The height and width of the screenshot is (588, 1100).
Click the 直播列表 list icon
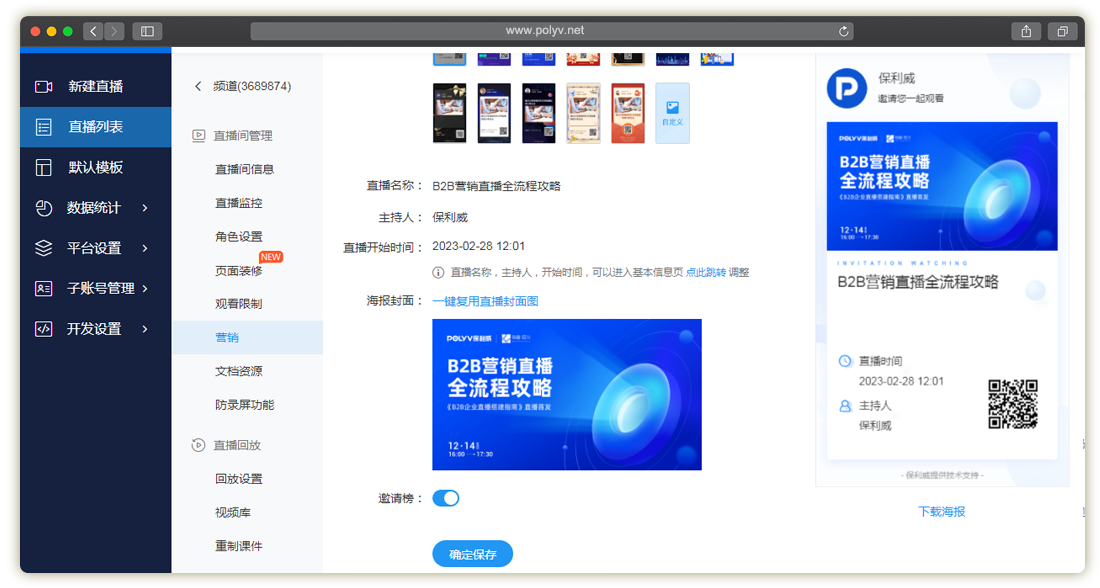[x=43, y=127]
